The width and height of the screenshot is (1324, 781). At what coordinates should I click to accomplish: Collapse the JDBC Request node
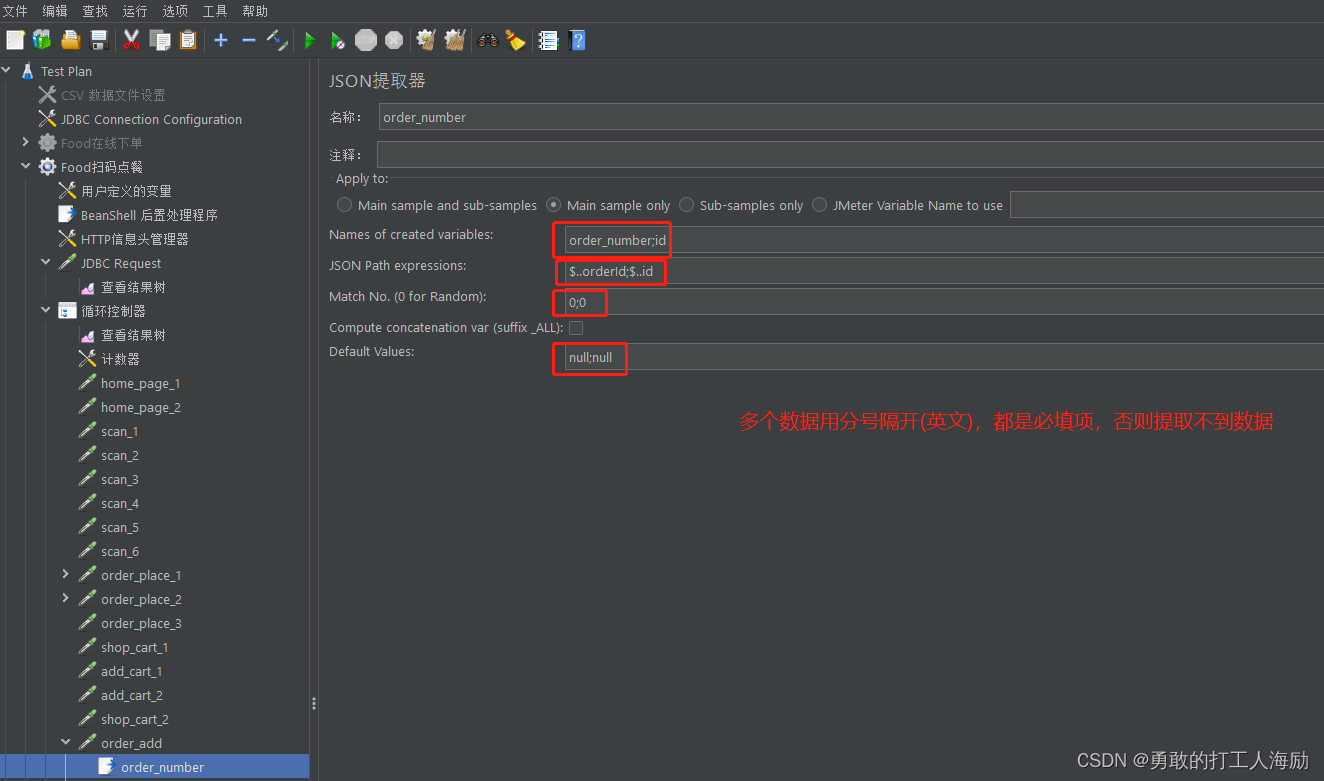[46, 263]
